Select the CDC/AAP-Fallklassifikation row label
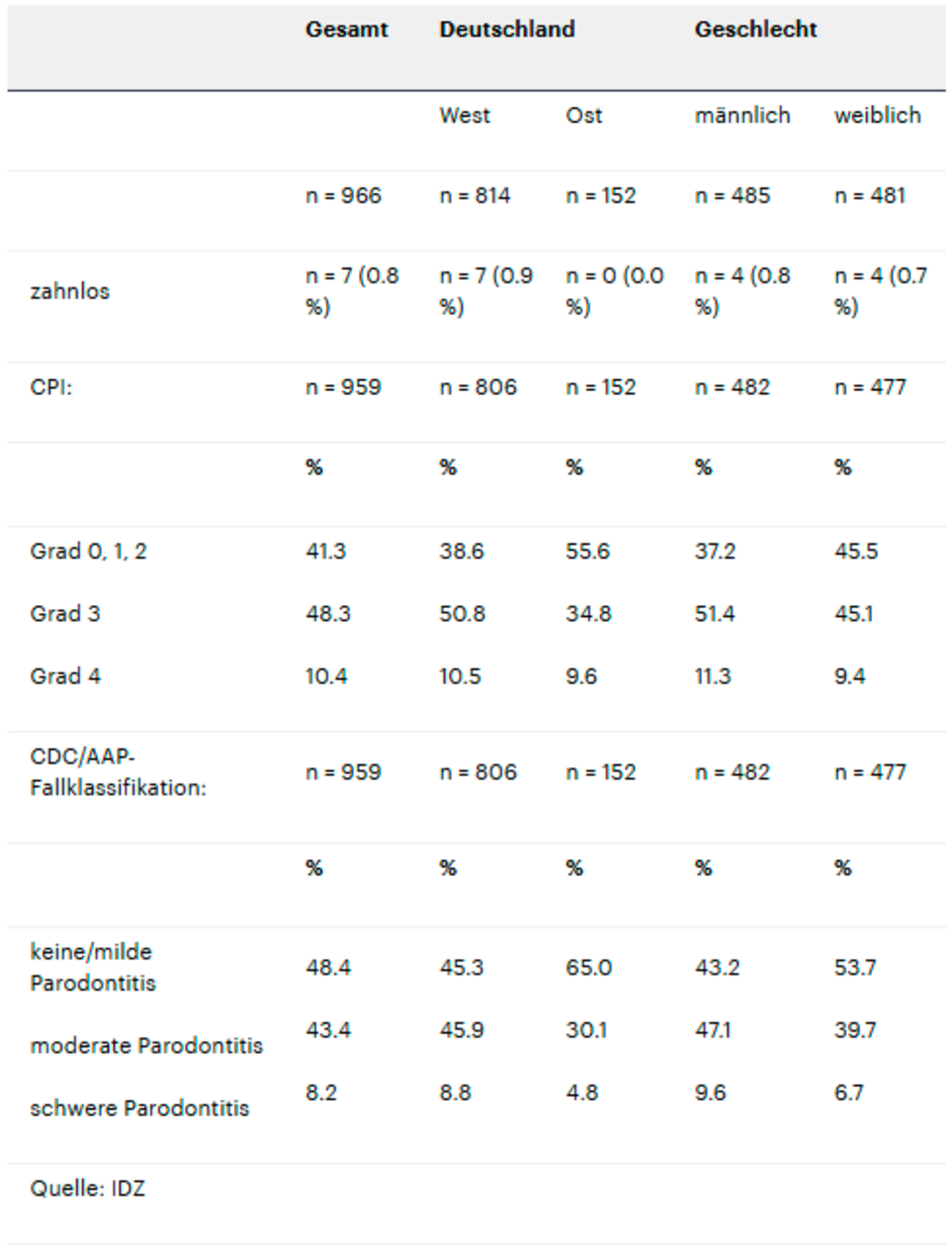 click(x=118, y=772)
